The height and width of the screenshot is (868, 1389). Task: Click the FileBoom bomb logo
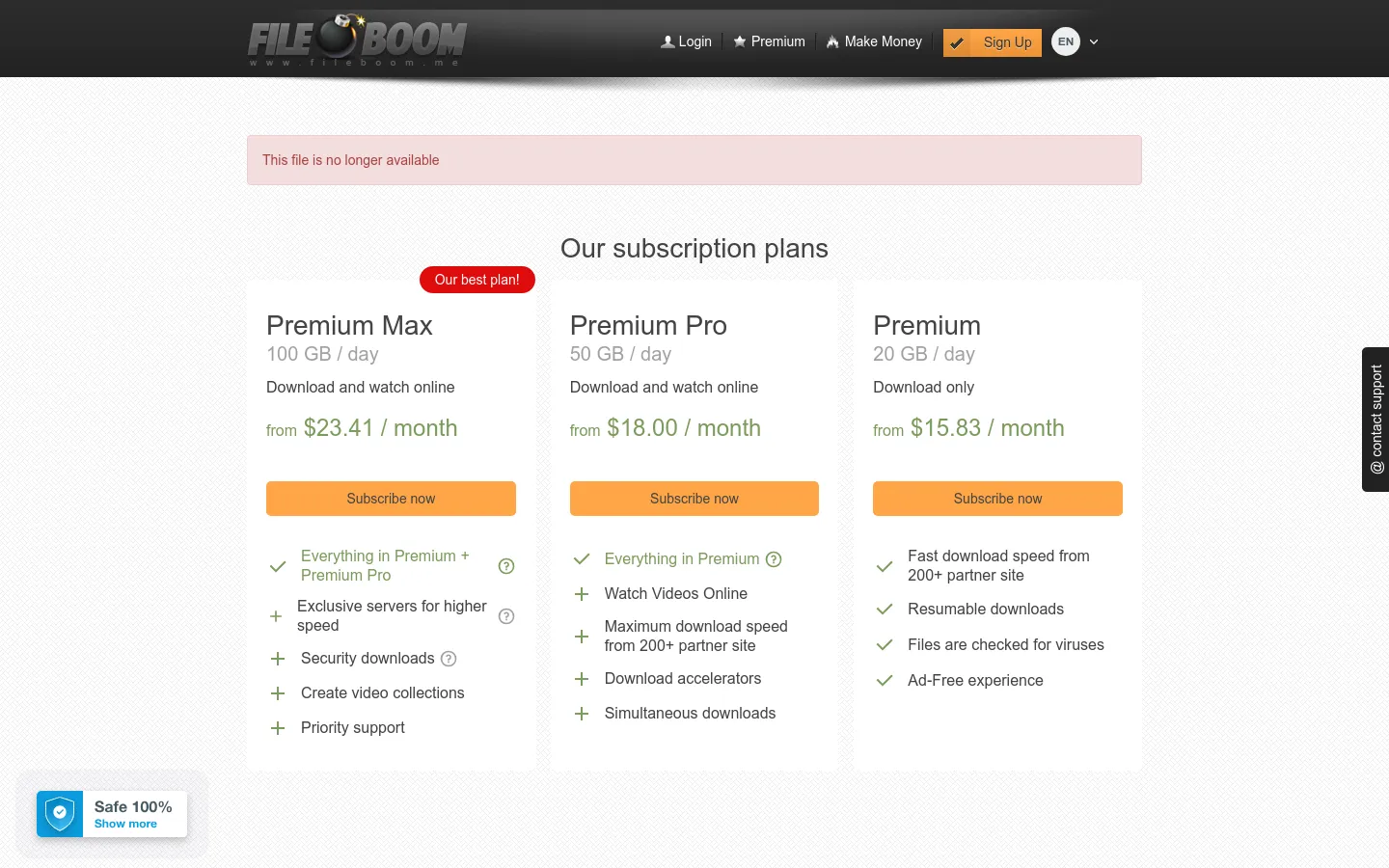(357, 41)
